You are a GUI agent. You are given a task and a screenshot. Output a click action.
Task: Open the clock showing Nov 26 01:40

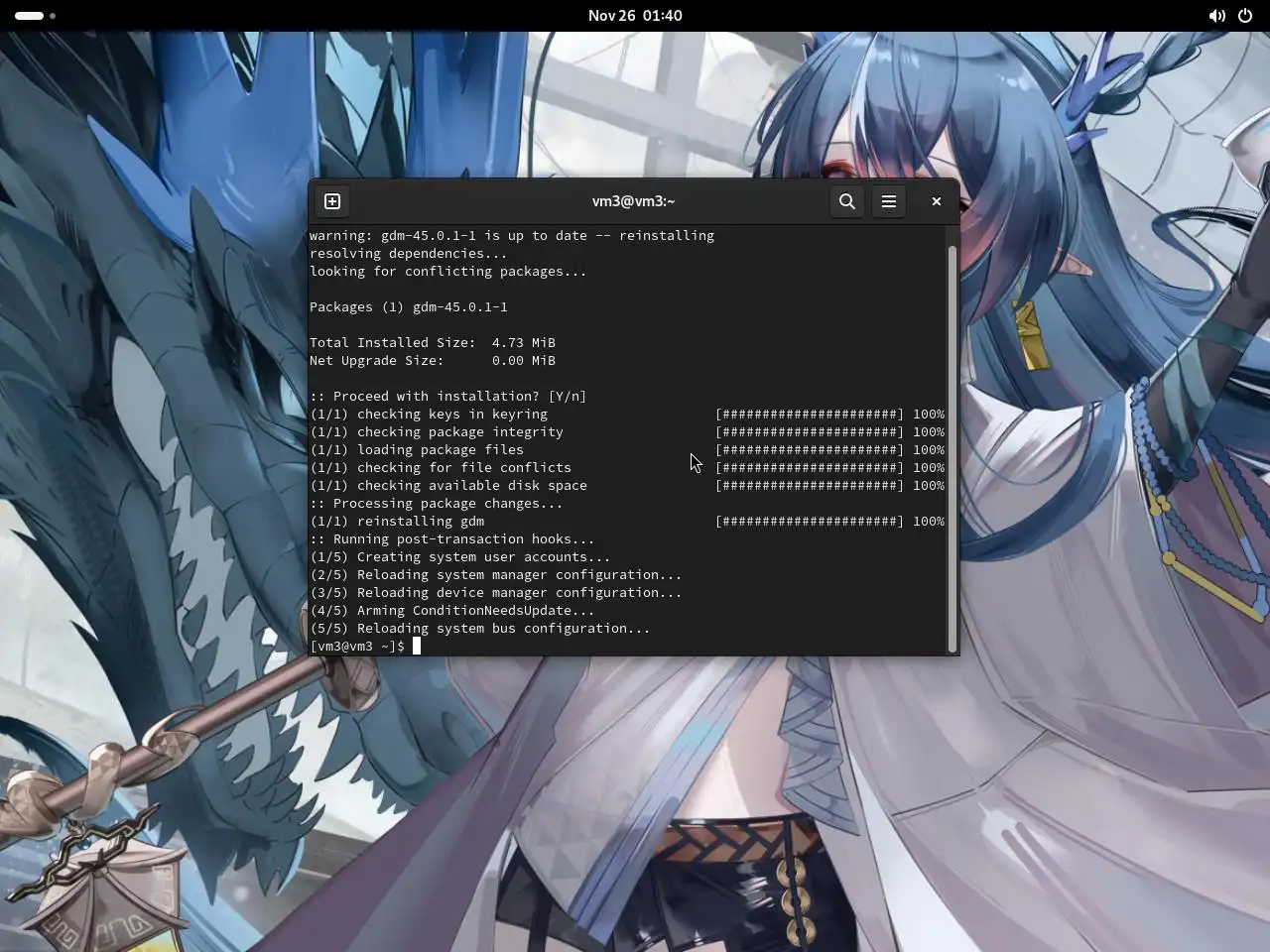(x=635, y=16)
